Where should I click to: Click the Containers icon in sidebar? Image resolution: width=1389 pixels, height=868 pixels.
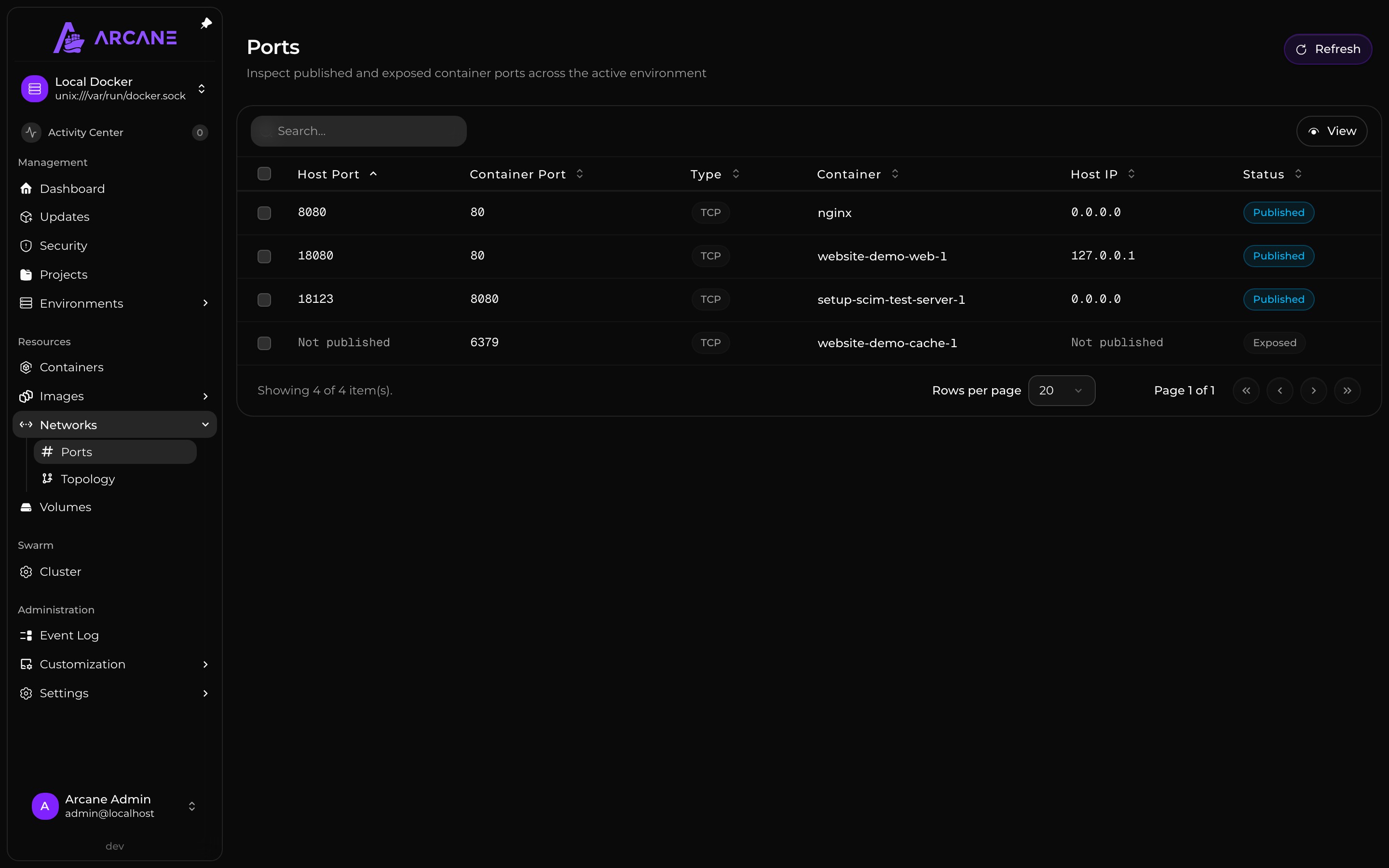26,367
